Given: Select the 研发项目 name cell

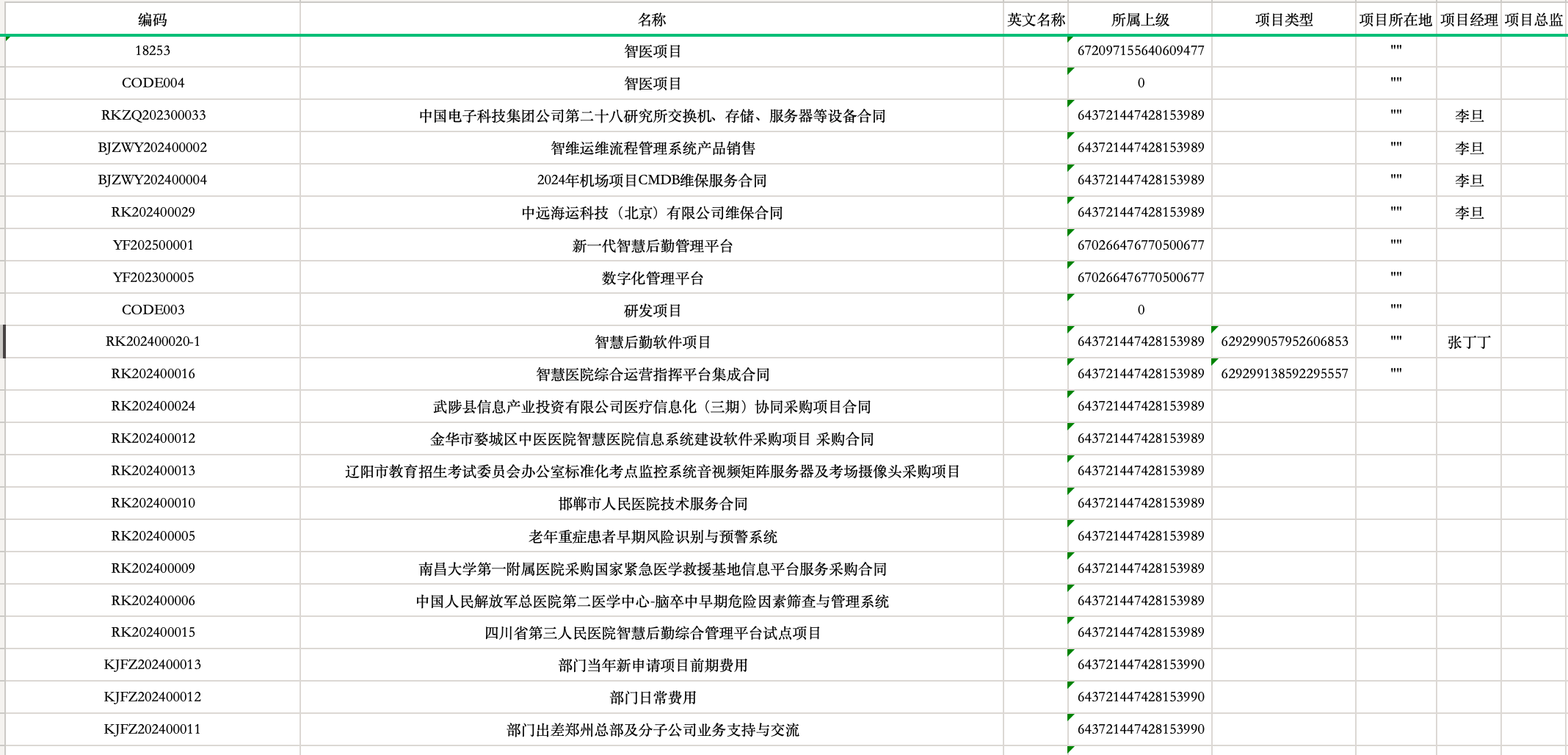Looking at the screenshot, I should (x=652, y=310).
